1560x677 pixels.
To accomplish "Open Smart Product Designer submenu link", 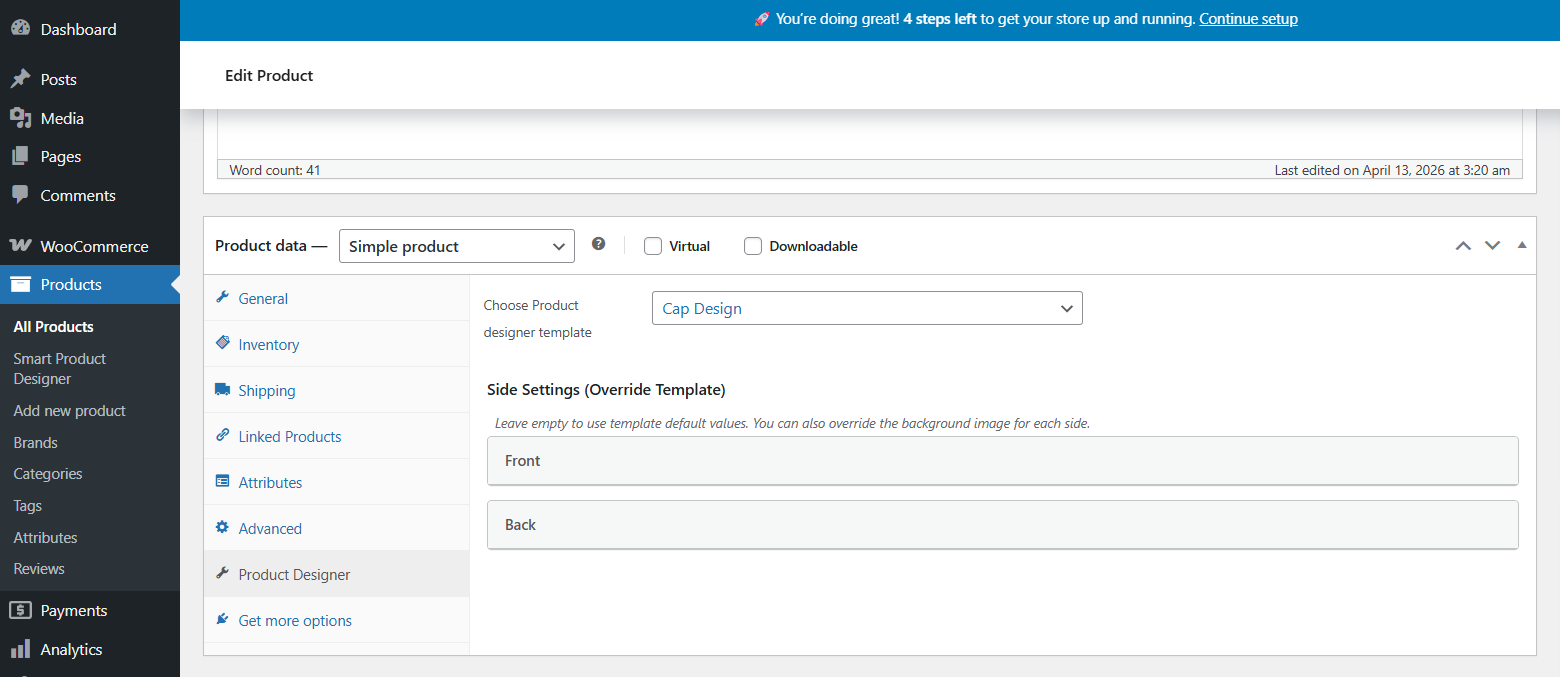I will (60, 368).
